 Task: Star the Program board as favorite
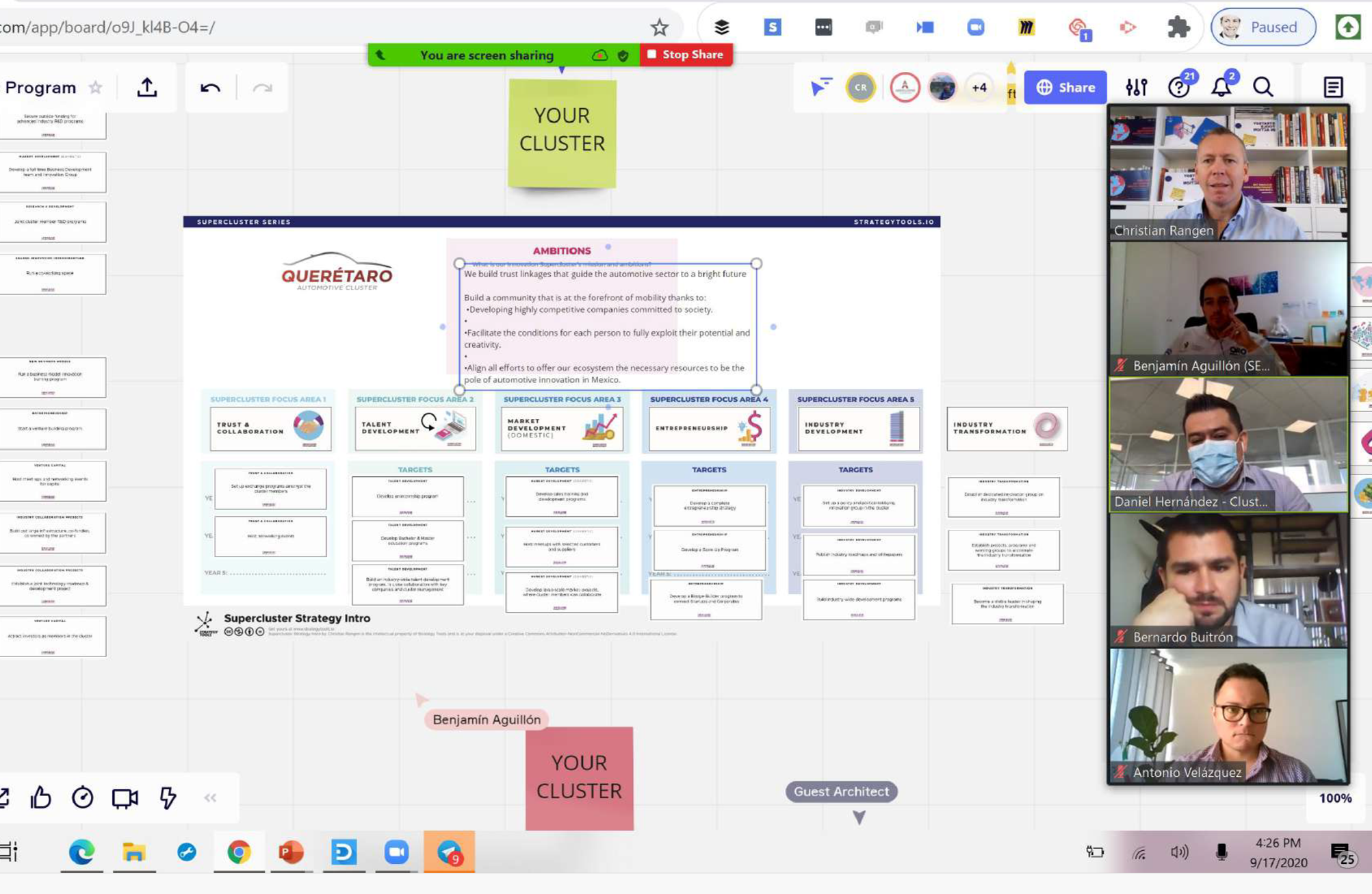click(x=96, y=88)
